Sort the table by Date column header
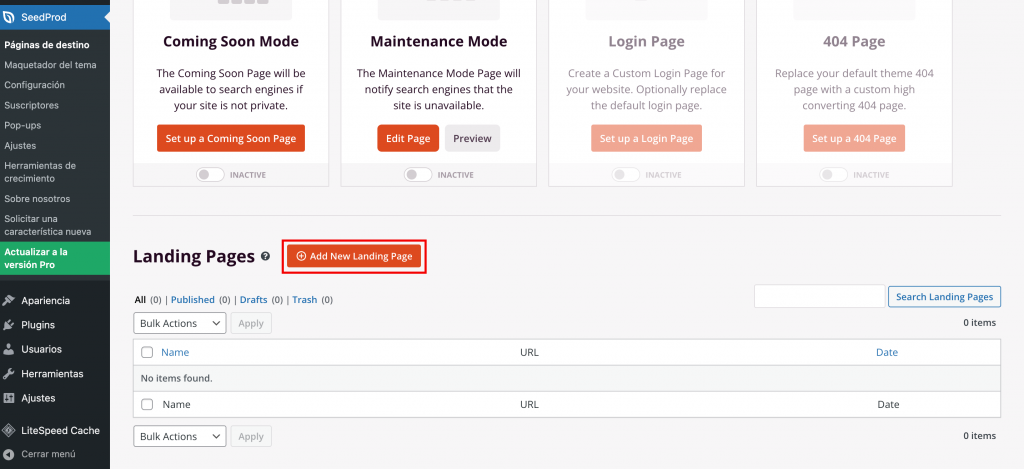 pos(886,352)
